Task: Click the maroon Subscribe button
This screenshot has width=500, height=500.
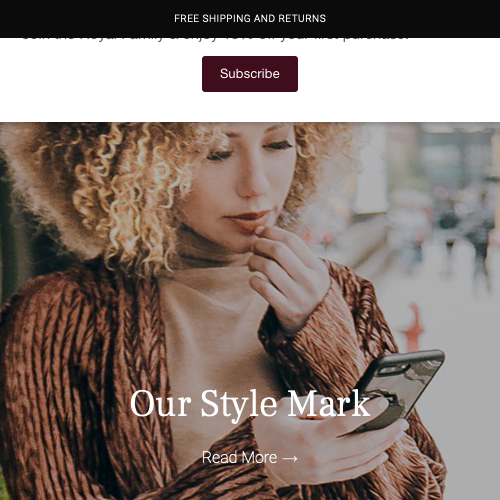Action: [x=250, y=74]
